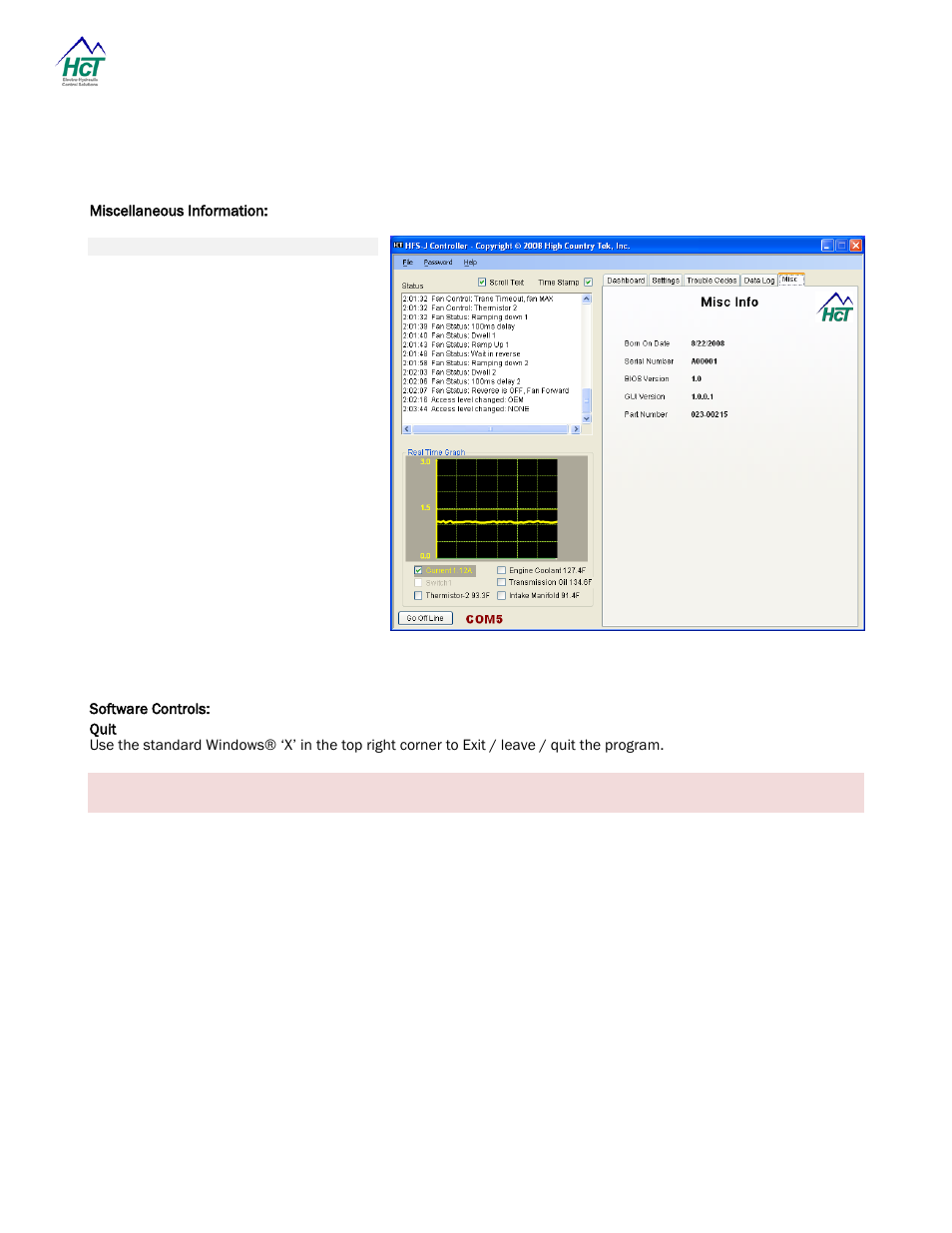
Task: Select log line 'Access level changed: NONE'
Action: coord(466,409)
